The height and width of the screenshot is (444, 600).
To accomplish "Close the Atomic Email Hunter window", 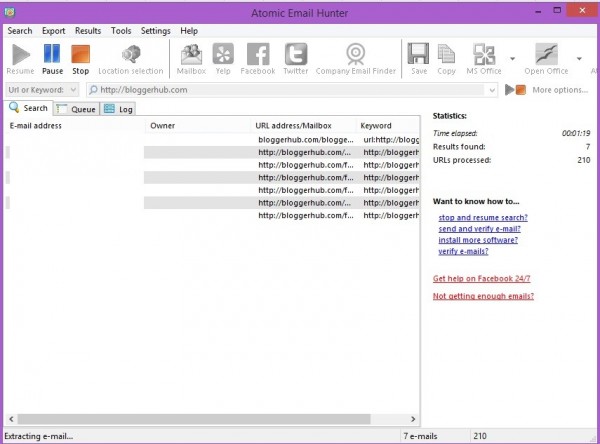I will pos(582,10).
